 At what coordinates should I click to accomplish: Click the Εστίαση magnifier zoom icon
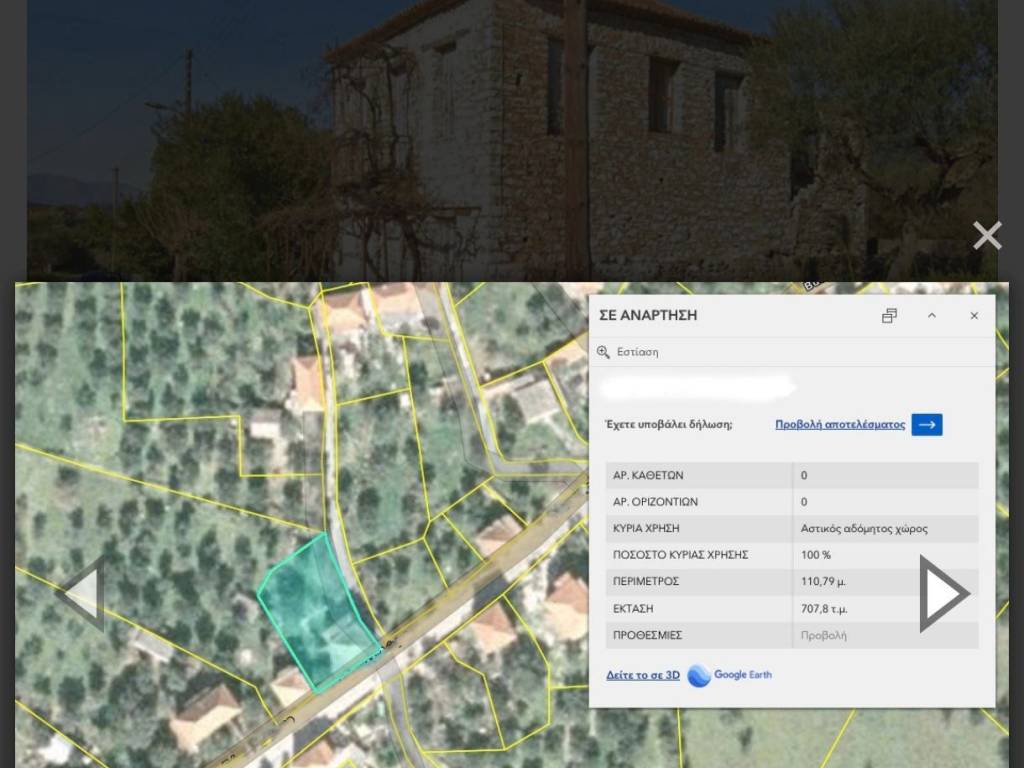pos(603,352)
